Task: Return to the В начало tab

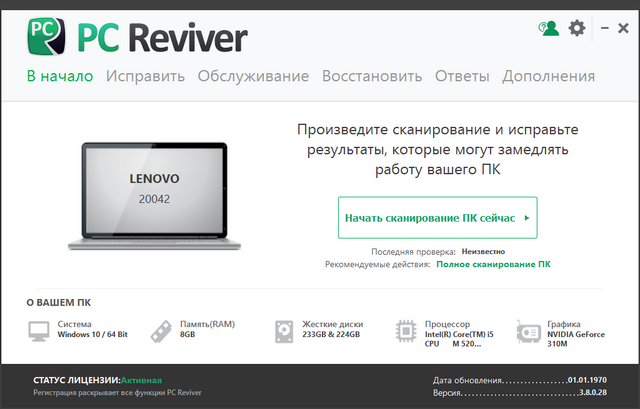Action: coord(60,76)
